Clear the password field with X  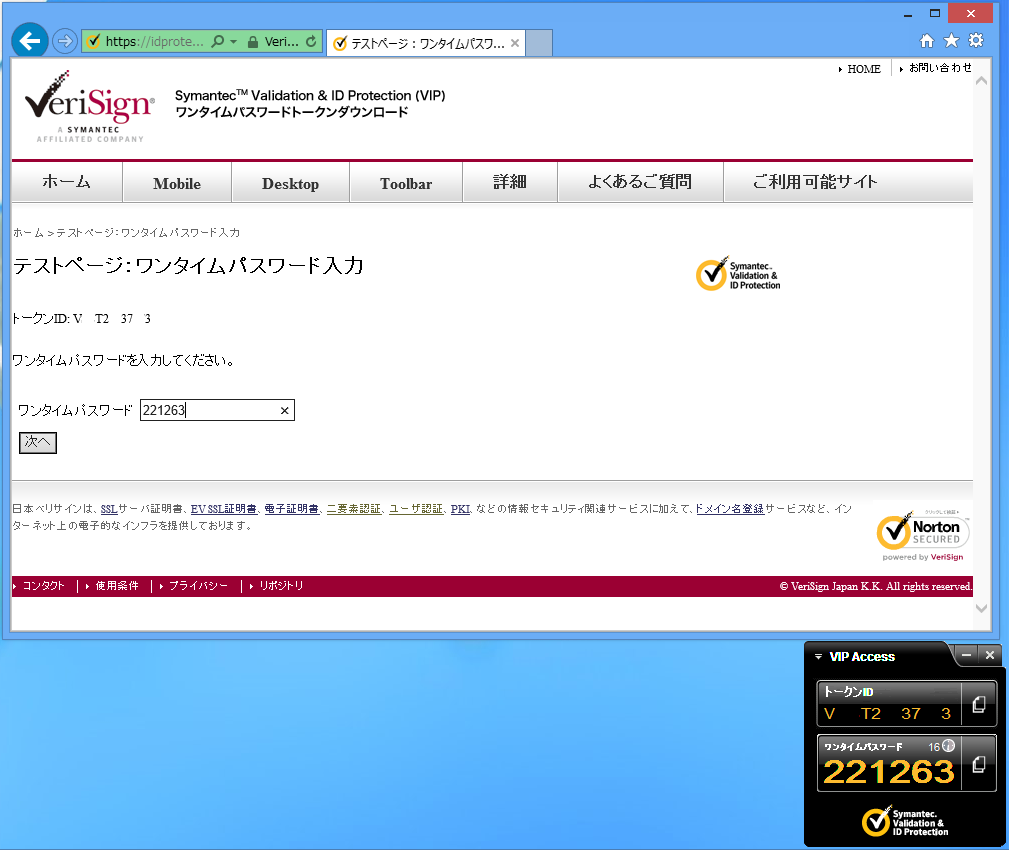pyautogui.click(x=284, y=411)
